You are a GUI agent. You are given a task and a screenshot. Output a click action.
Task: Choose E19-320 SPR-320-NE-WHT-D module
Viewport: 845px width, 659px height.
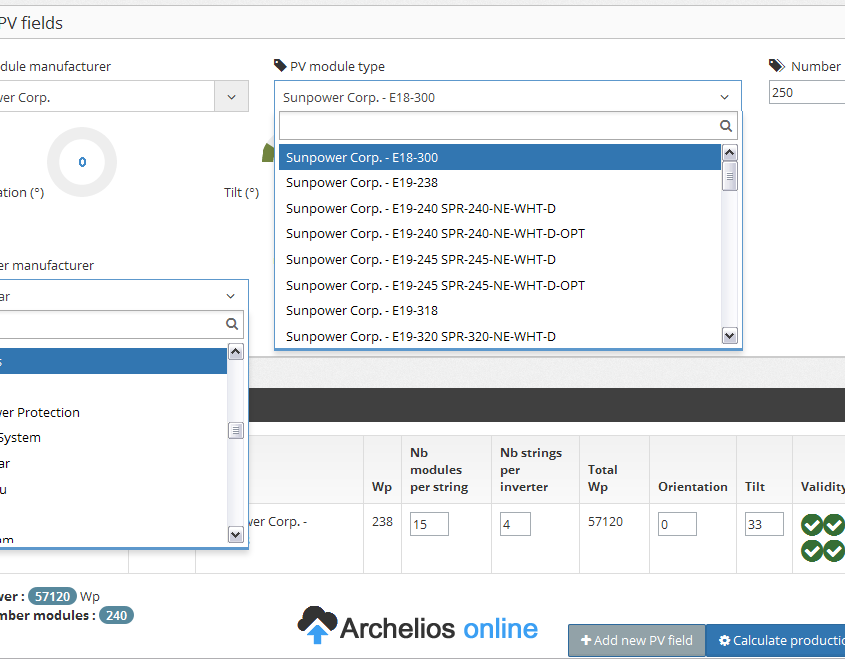coord(500,337)
